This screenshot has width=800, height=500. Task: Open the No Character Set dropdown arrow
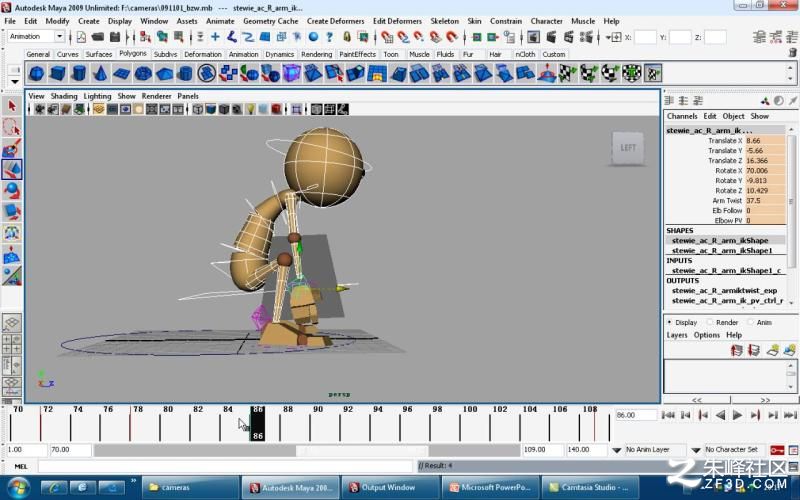[695, 450]
